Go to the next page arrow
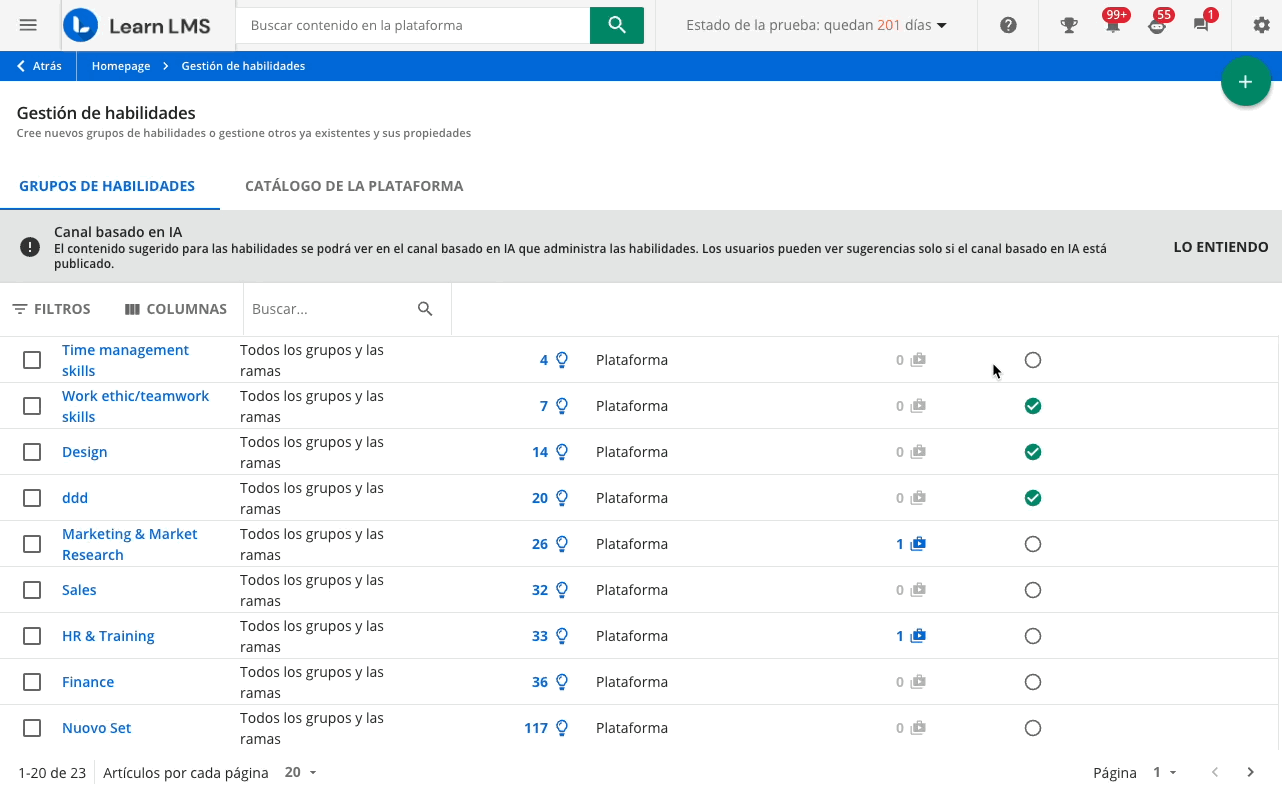The width and height of the screenshot is (1282, 792). [1250, 772]
